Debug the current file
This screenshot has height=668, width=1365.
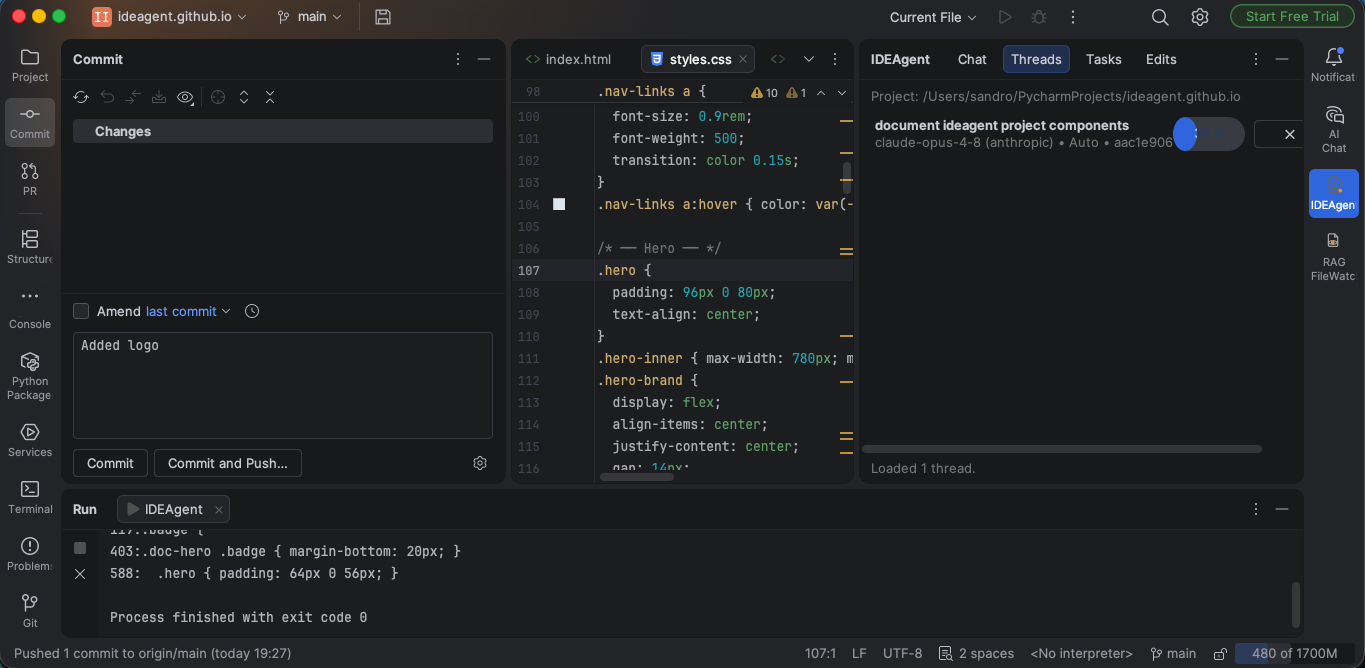[x=1039, y=17]
